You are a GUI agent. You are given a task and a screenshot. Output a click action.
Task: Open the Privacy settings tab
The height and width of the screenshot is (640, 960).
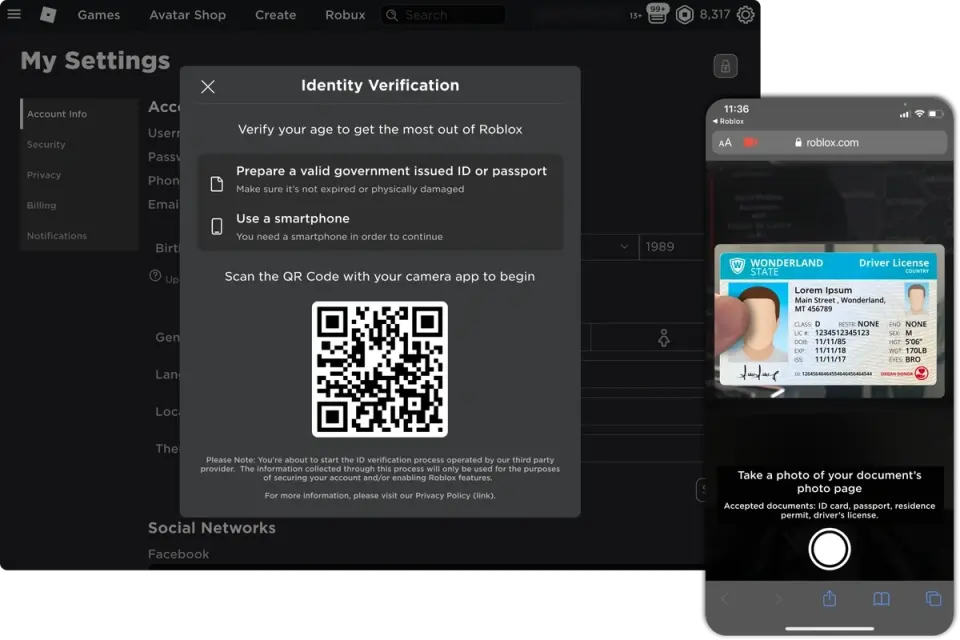pos(44,175)
